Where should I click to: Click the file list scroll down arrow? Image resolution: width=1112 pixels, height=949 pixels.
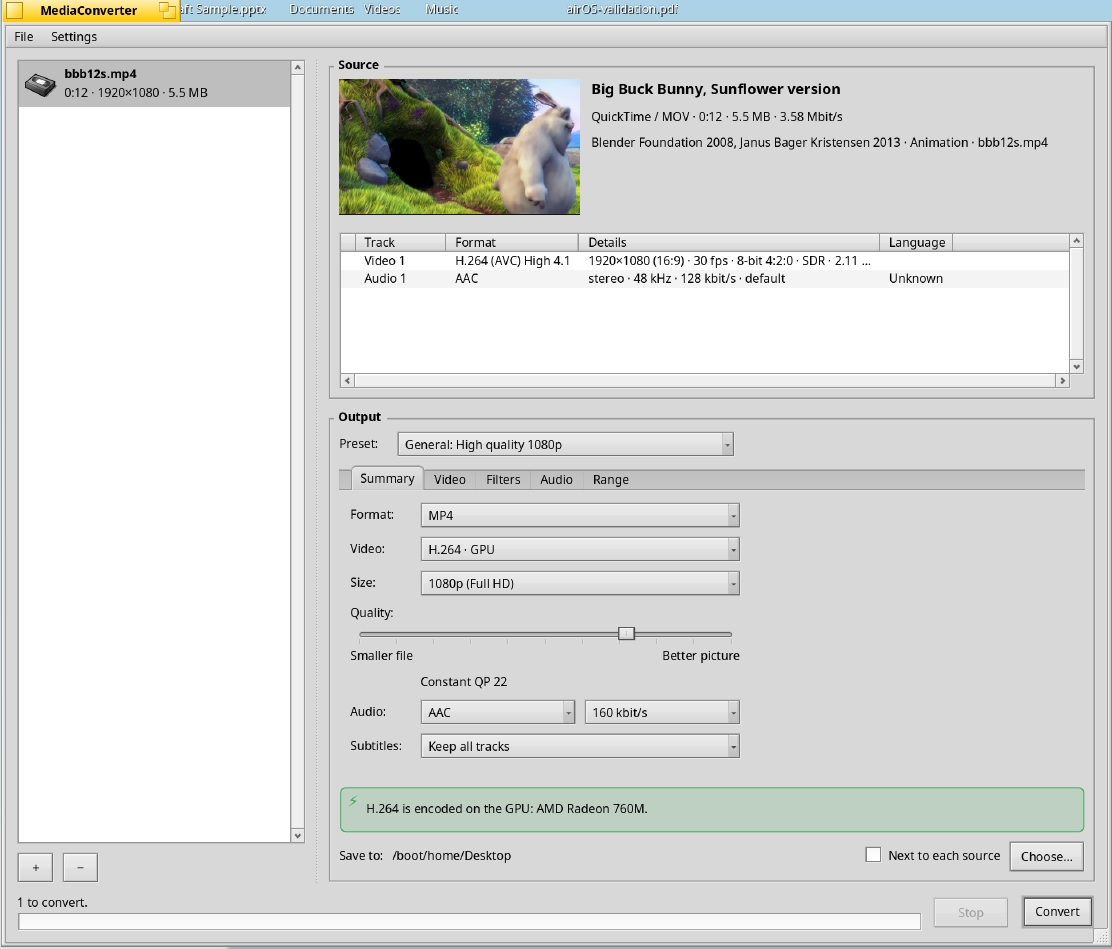298,836
